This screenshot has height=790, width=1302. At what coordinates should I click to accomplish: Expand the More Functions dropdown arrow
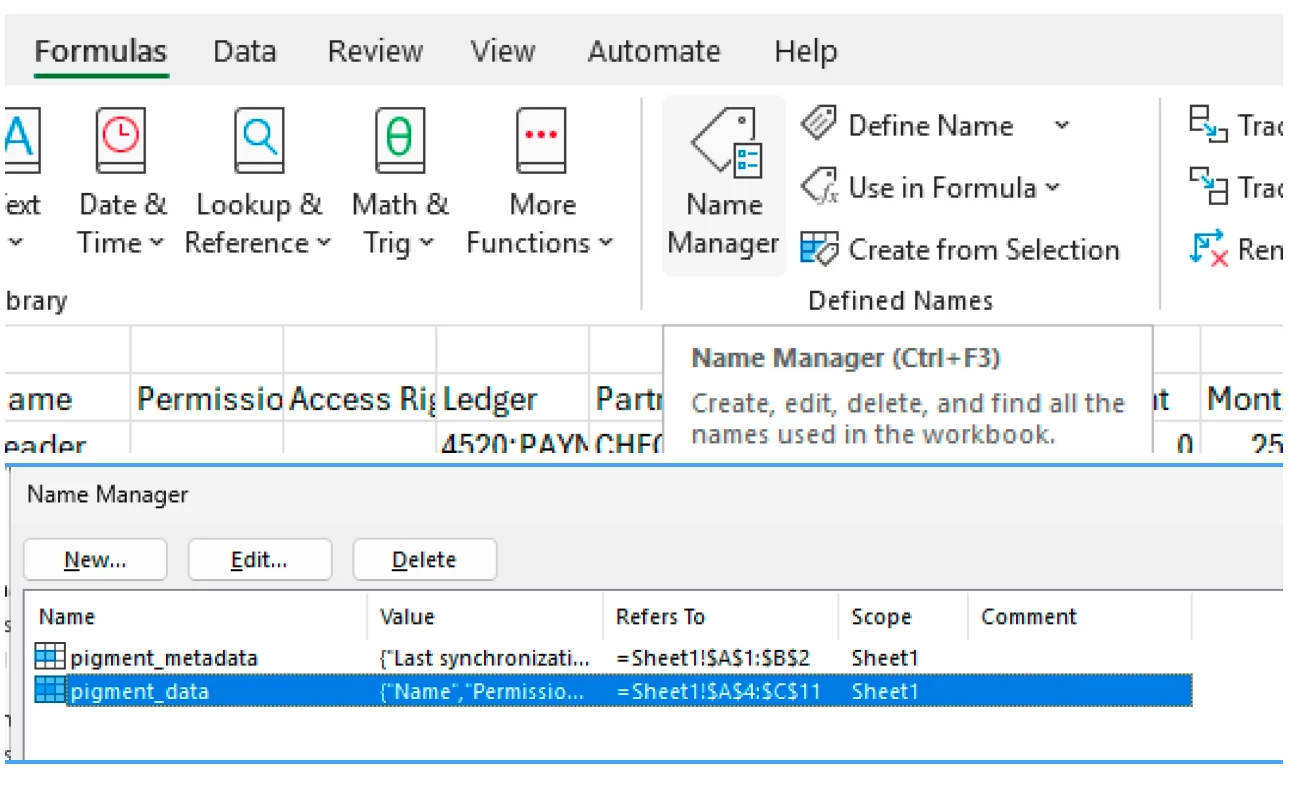(x=605, y=243)
